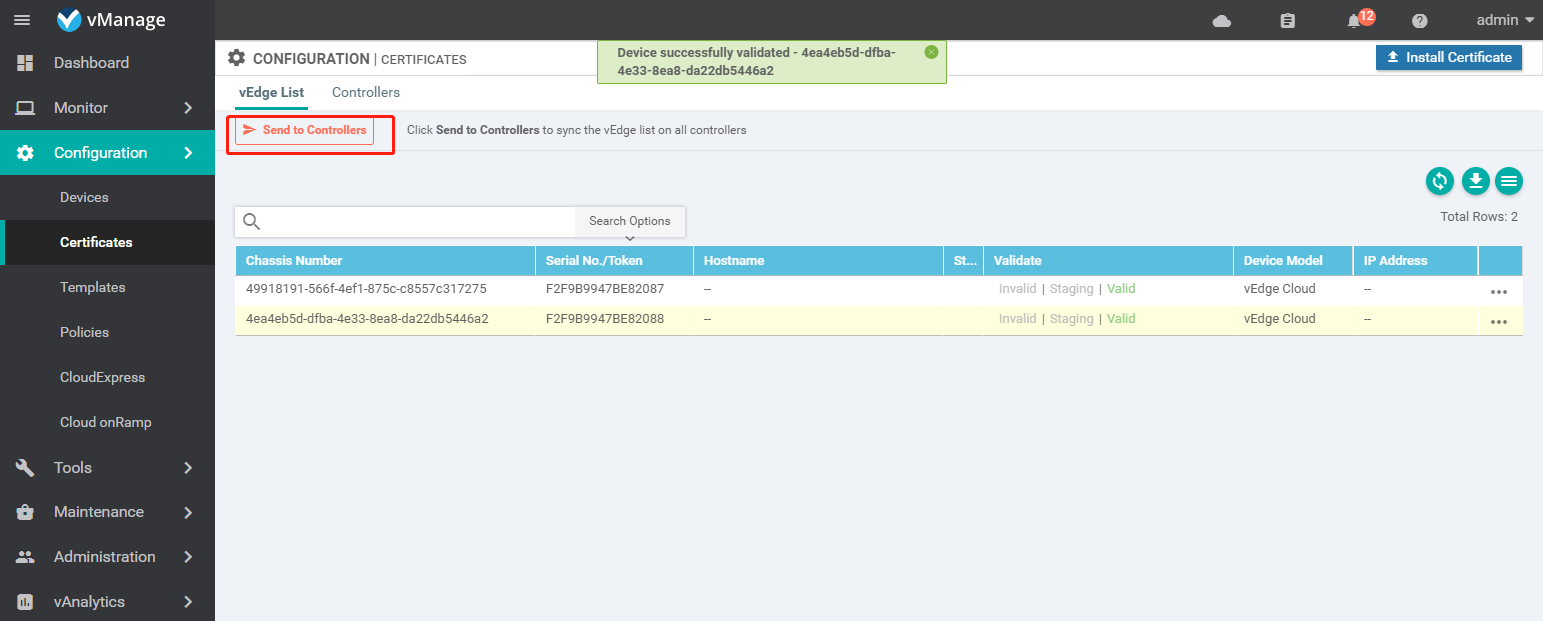This screenshot has width=1543, height=621.
Task: Expand the Maintenance submenu chevron
Action: pyautogui.click(x=188, y=512)
